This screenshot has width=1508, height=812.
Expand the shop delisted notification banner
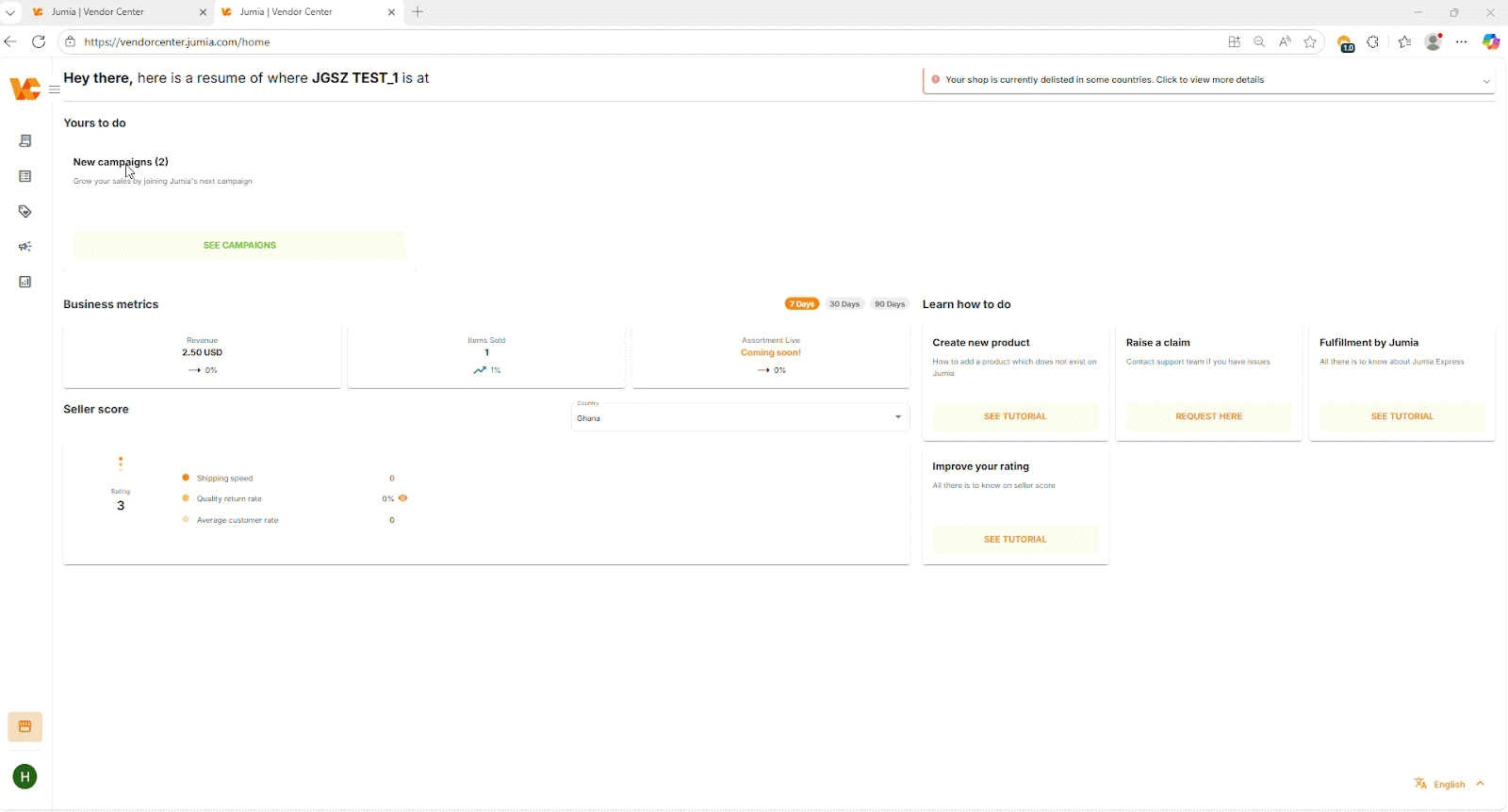click(1209, 80)
